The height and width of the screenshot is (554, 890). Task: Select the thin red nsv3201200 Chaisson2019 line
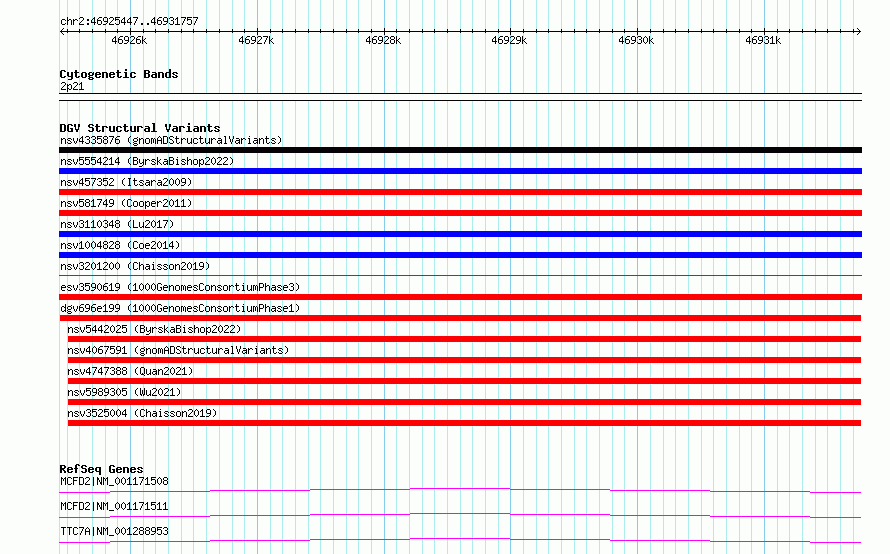(460, 276)
